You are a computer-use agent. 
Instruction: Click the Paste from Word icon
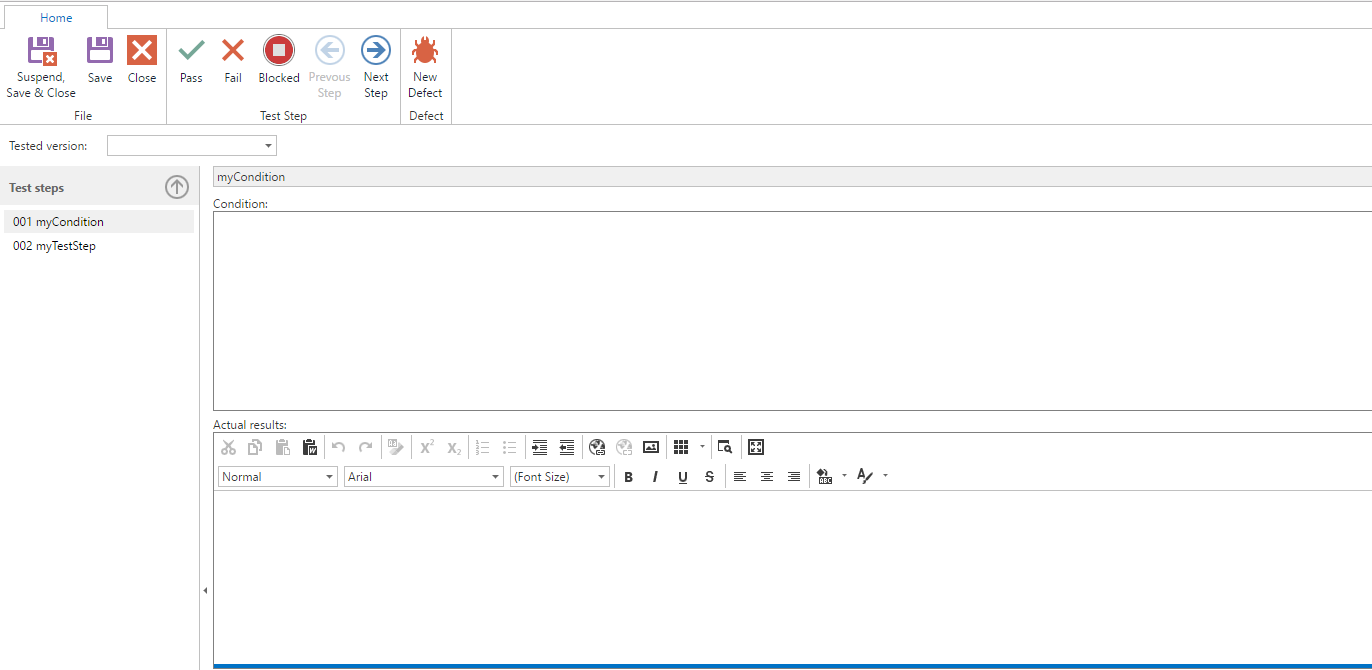click(310, 447)
